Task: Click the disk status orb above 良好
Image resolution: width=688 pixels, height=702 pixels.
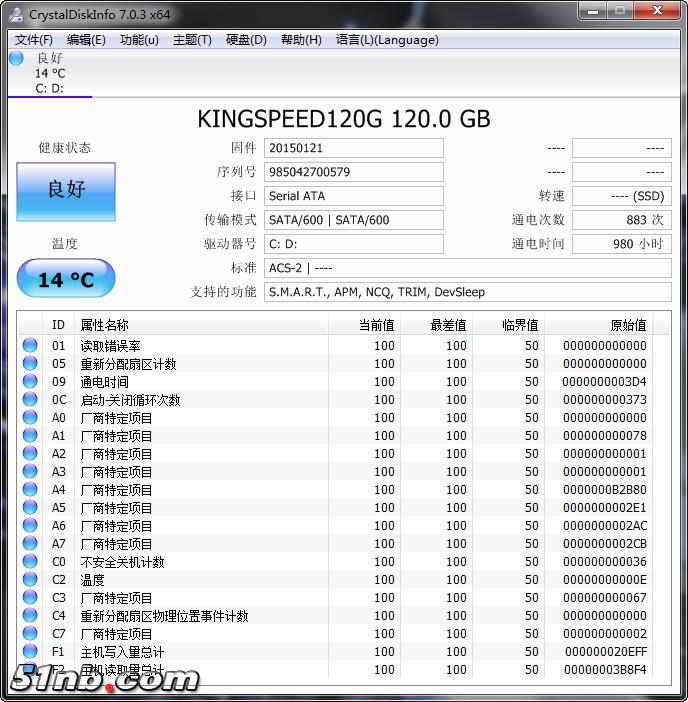Action: point(16,58)
